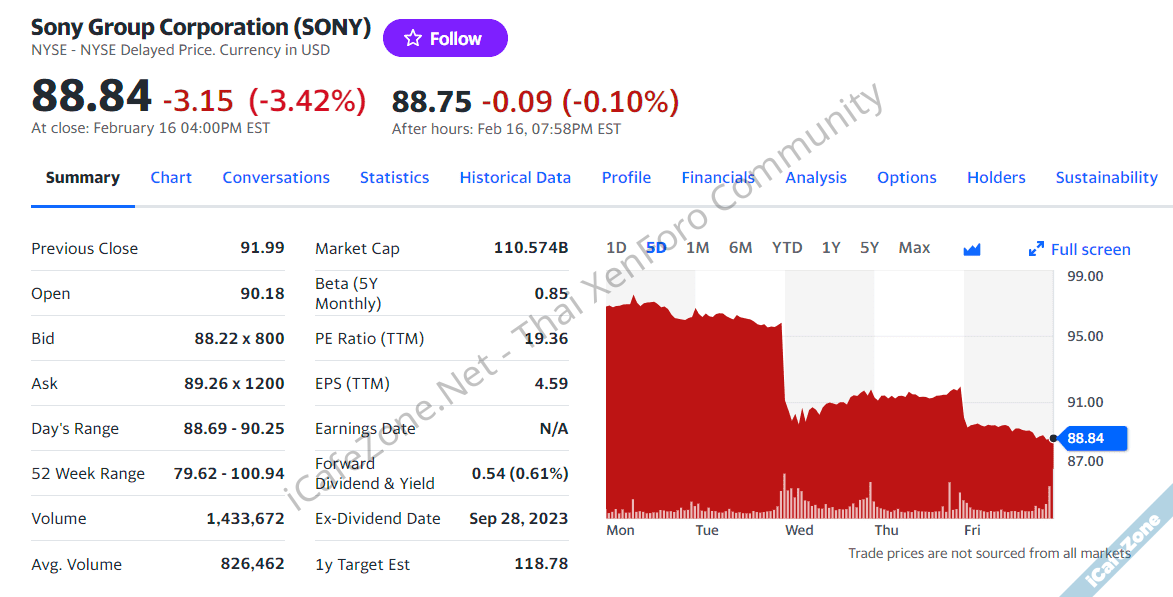Choose the 6M chart range
The image size is (1173, 597).
(741, 248)
